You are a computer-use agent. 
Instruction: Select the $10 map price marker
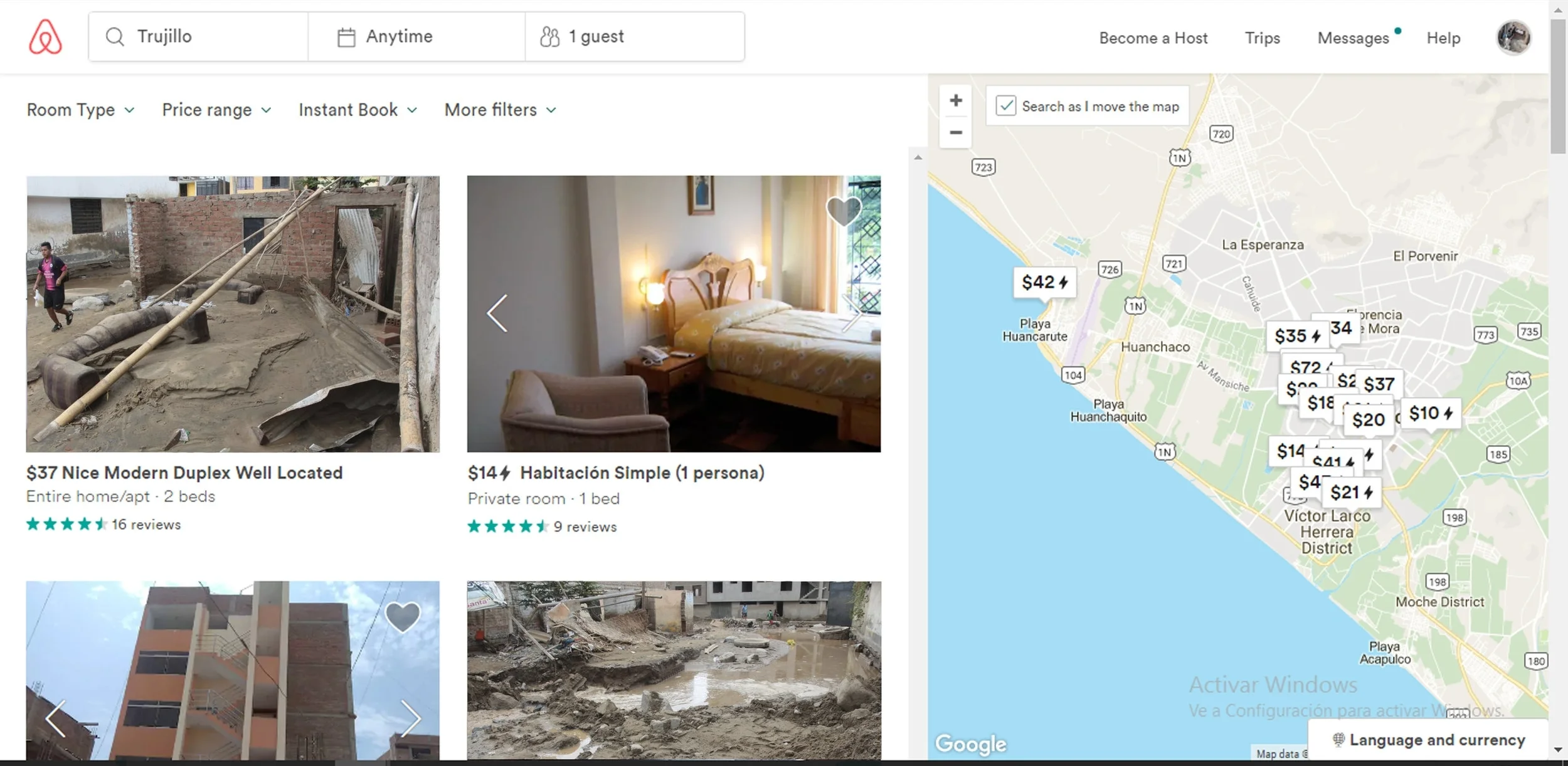(x=1430, y=414)
